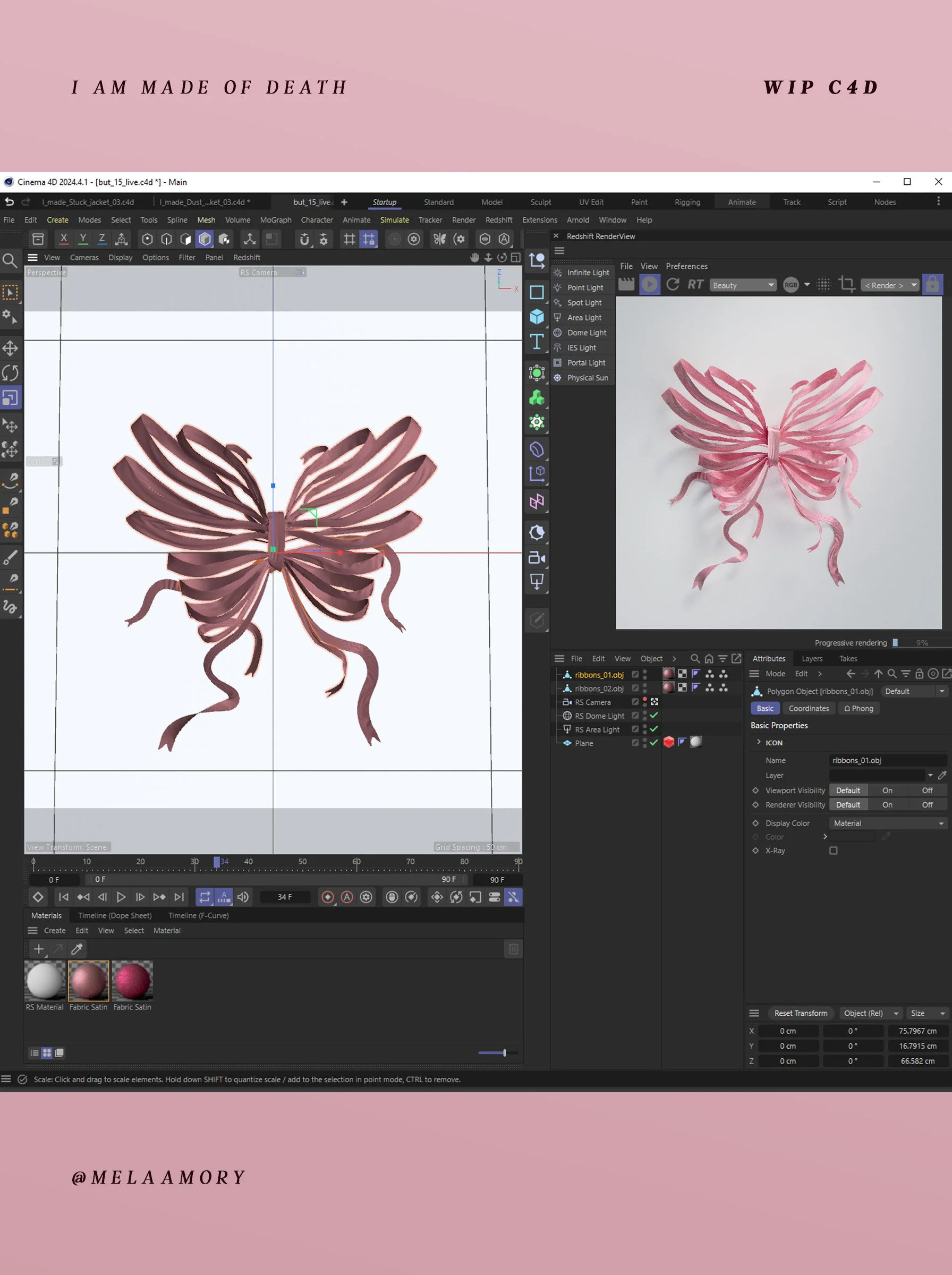Click the Reset Transform button
Viewport: 952px width, 1275px height.
pos(801,1014)
